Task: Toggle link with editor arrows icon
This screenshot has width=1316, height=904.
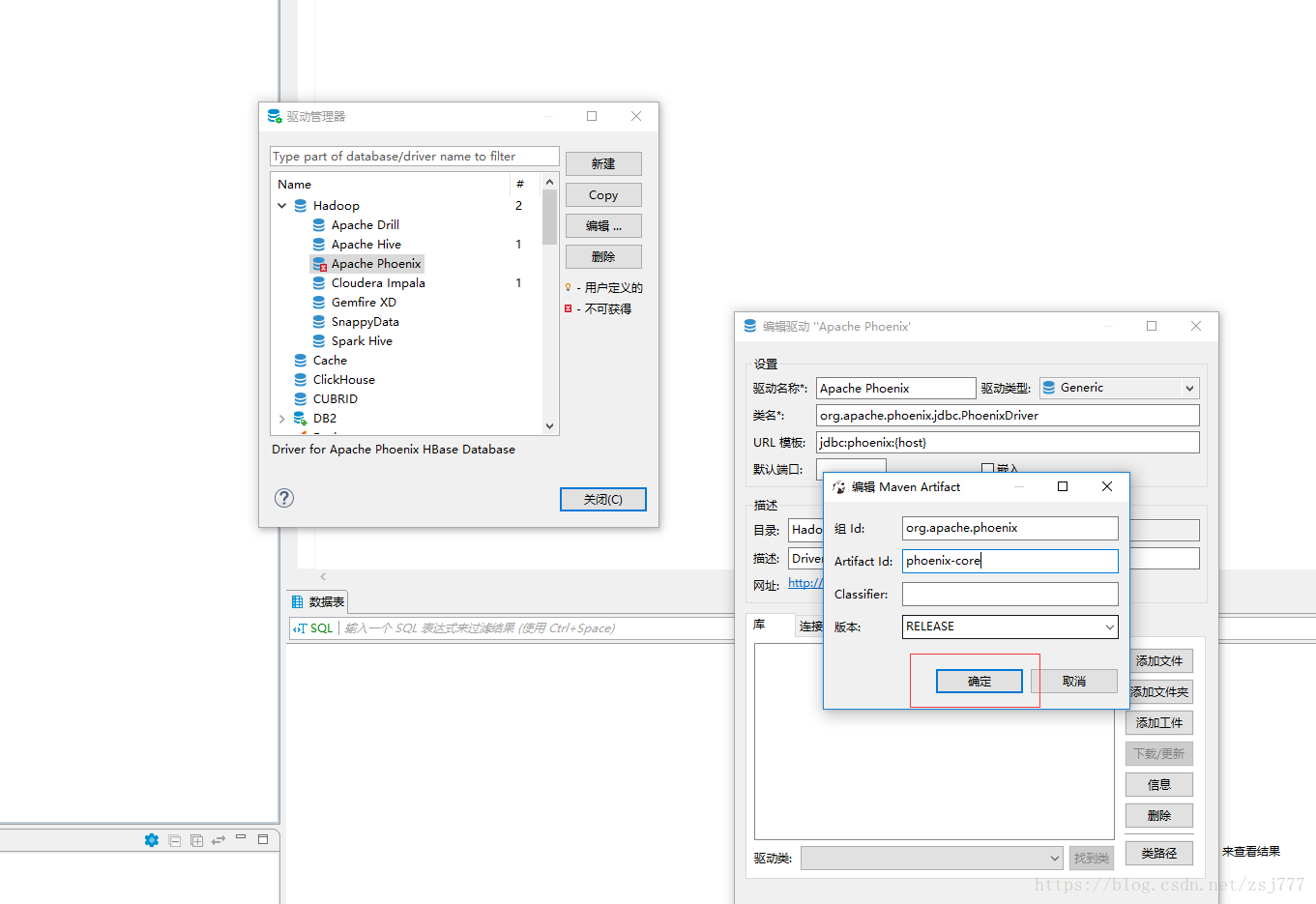Action: [x=219, y=840]
